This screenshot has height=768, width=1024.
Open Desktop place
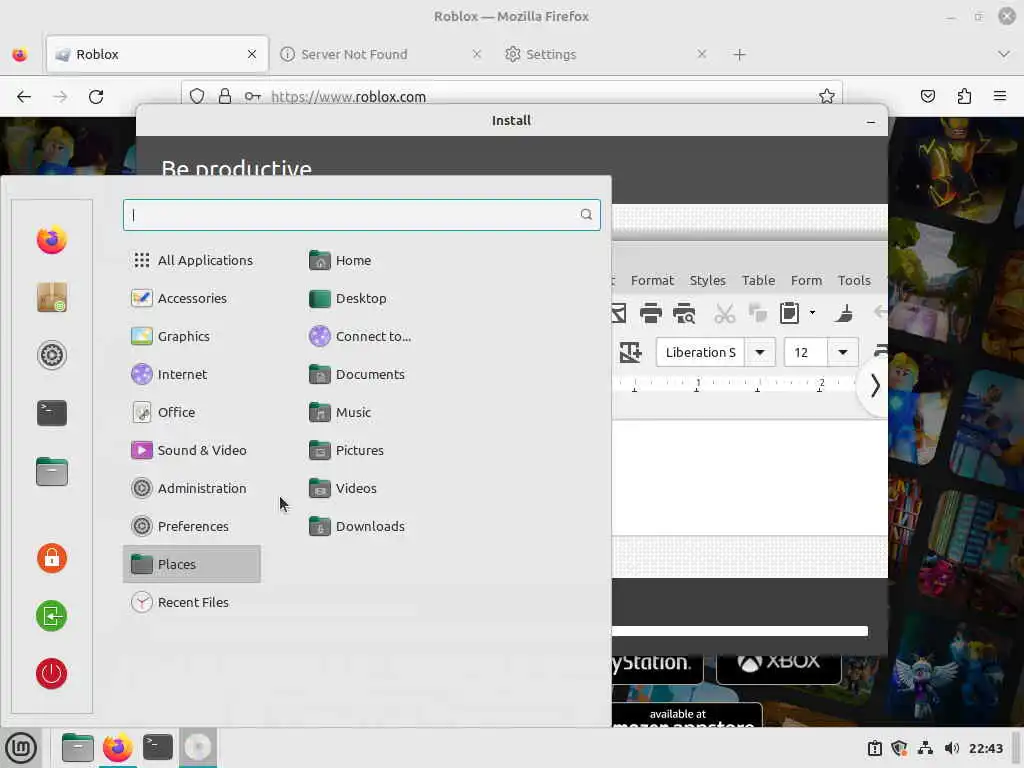point(348,298)
